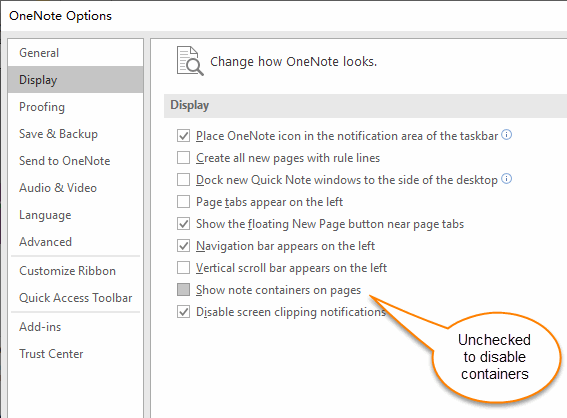
Task: Uncheck Show the floating New Page button
Action: point(183,224)
